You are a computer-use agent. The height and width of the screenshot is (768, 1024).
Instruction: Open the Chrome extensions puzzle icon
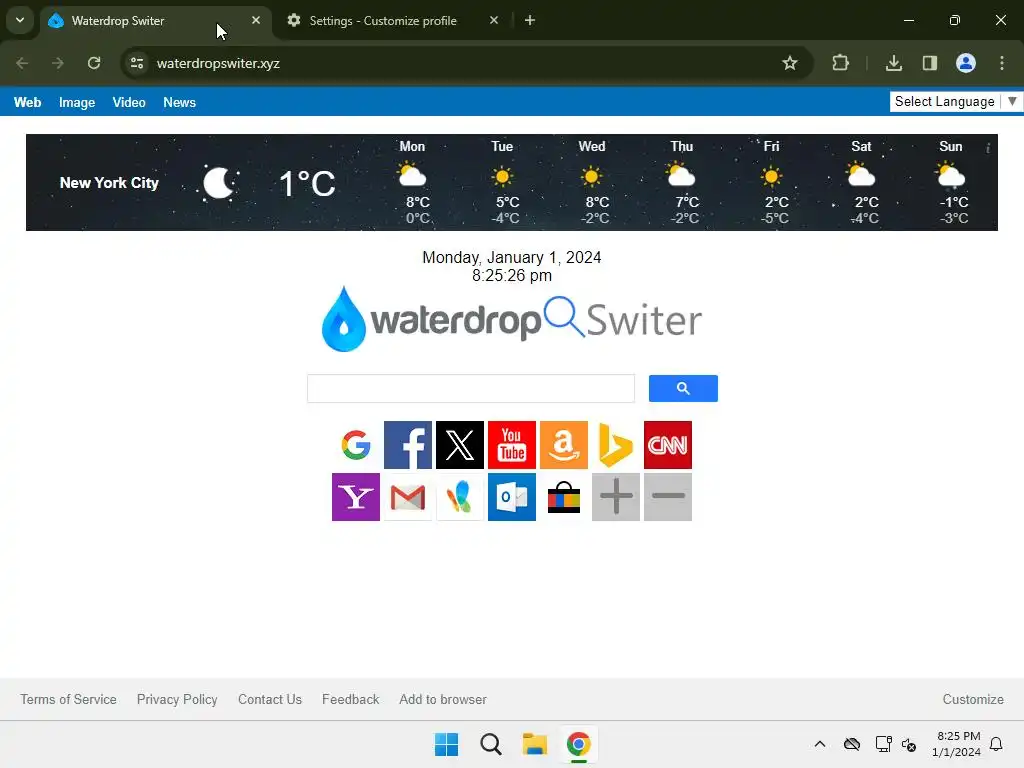coord(840,63)
